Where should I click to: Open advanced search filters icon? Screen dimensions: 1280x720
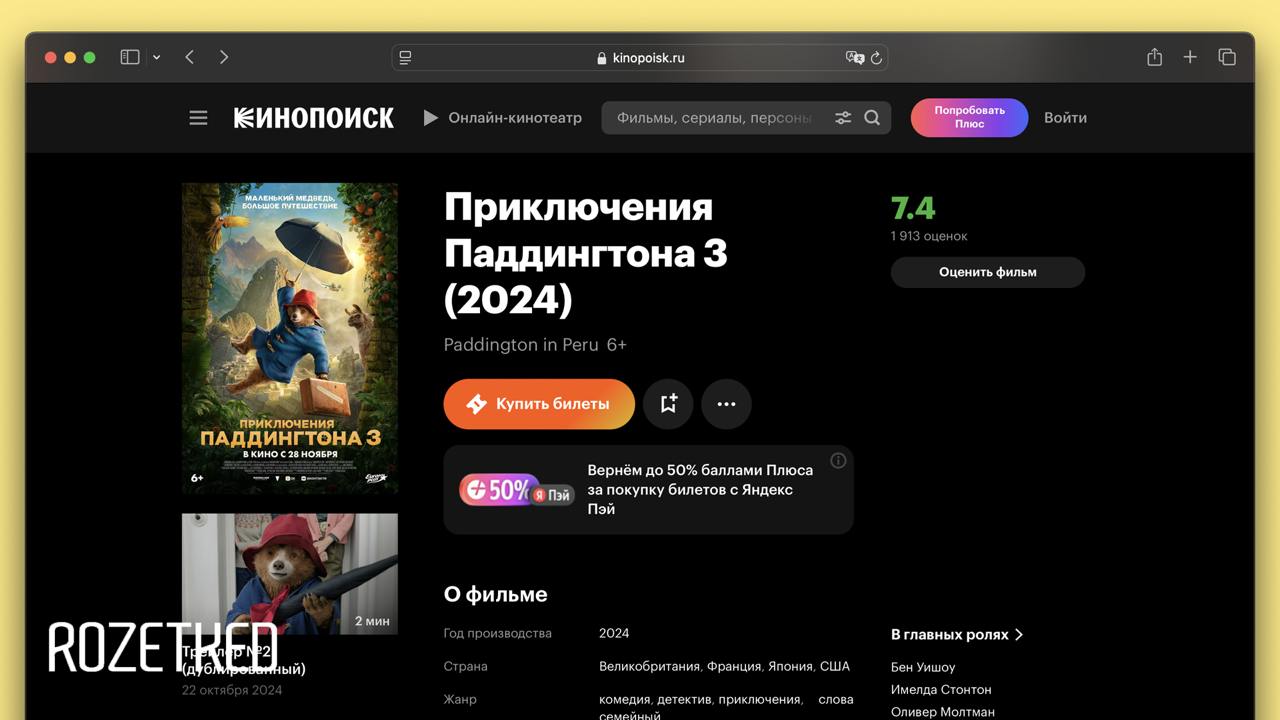(x=843, y=118)
